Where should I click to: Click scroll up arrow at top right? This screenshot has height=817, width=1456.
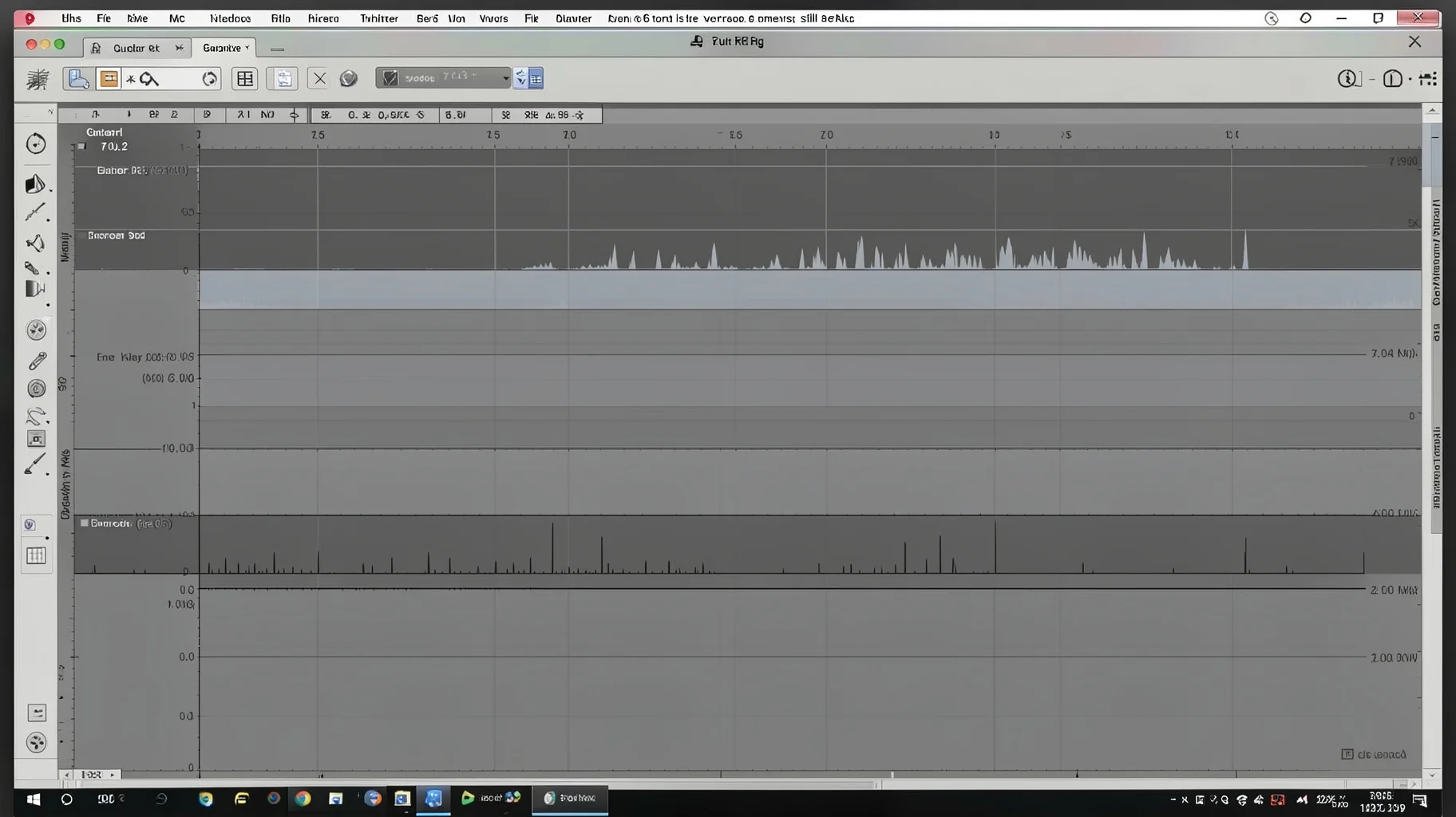1433,109
